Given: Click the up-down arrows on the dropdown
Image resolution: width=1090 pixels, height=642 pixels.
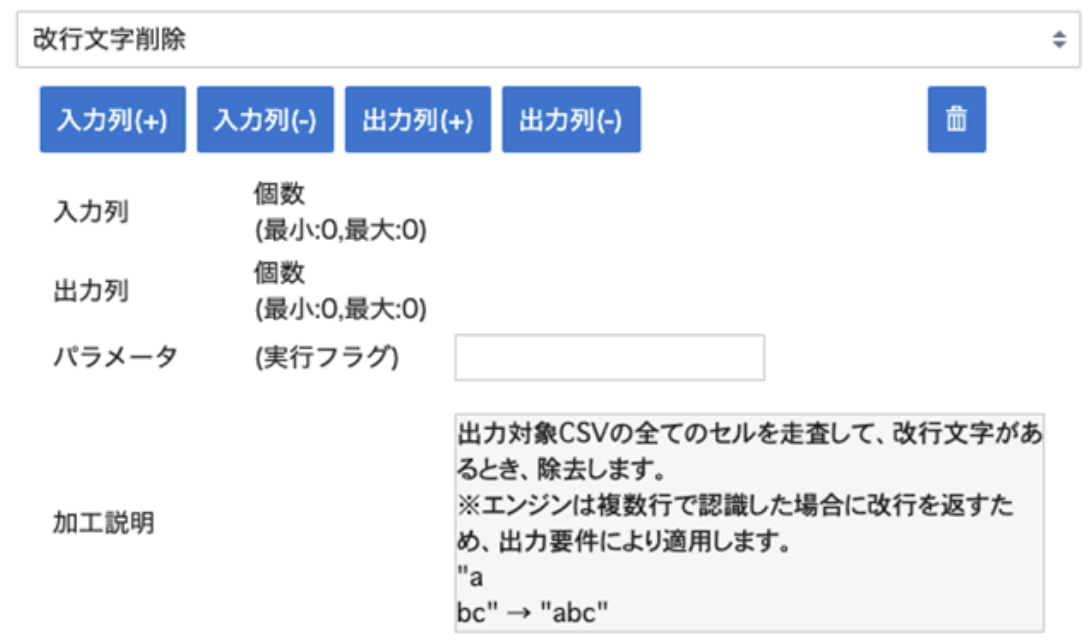Looking at the screenshot, I should tap(1059, 40).
